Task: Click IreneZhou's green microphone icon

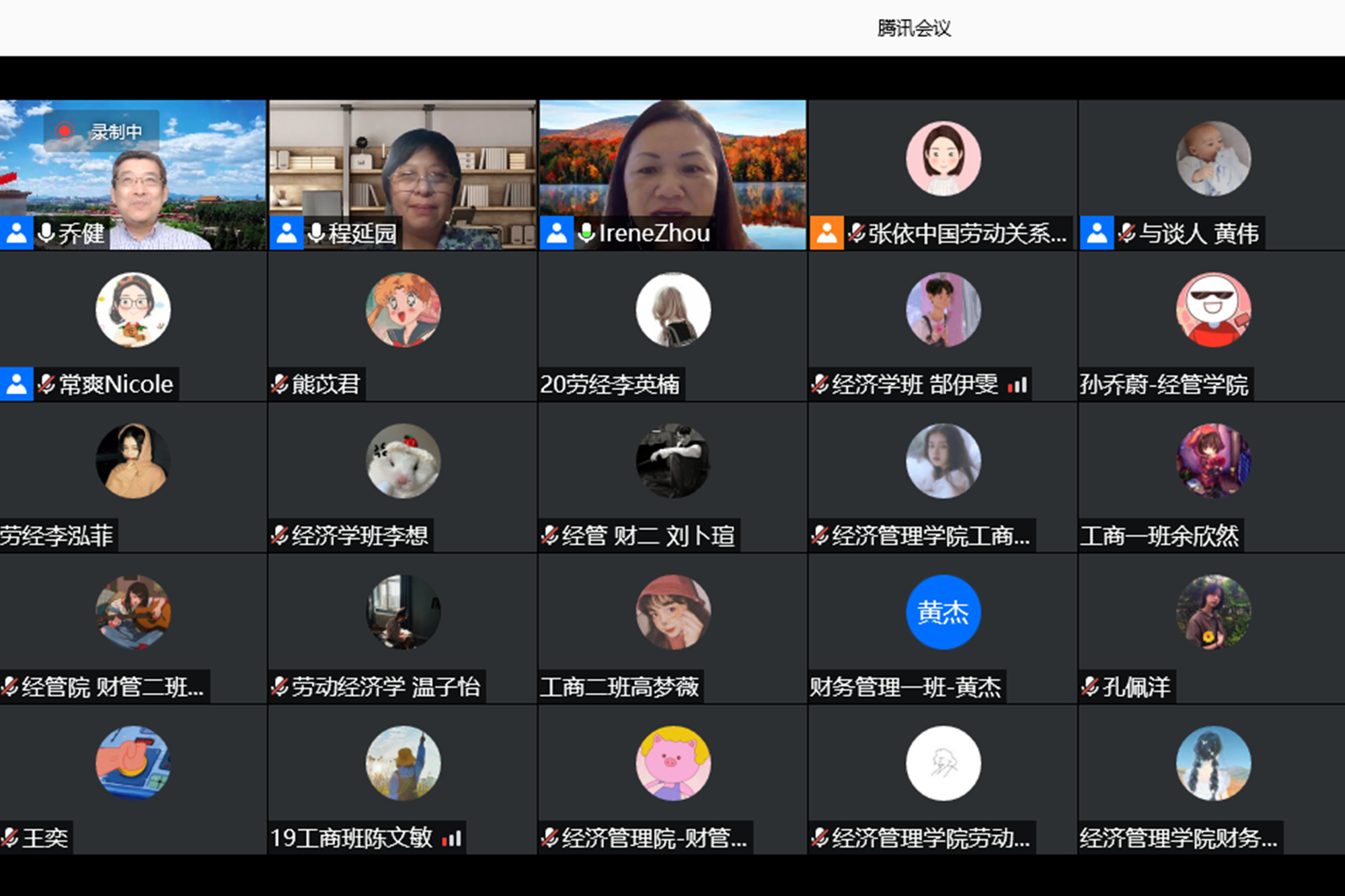Action: pos(586,233)
